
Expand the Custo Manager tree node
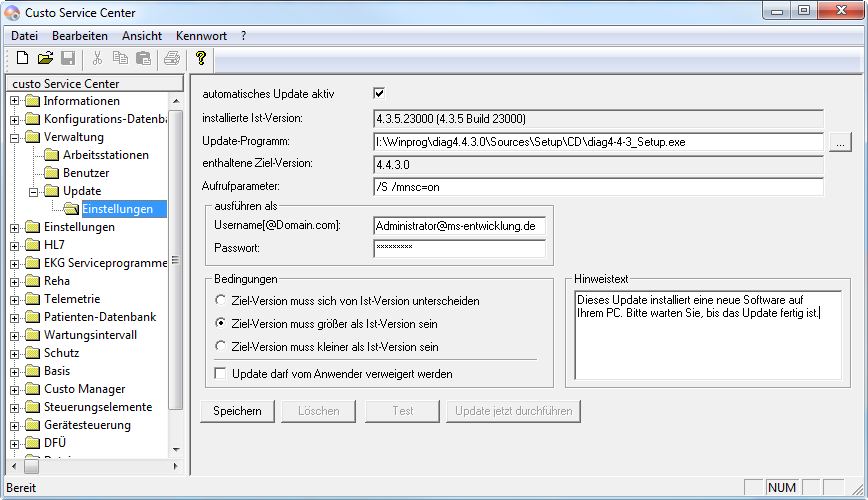click(x=14, y=390)
